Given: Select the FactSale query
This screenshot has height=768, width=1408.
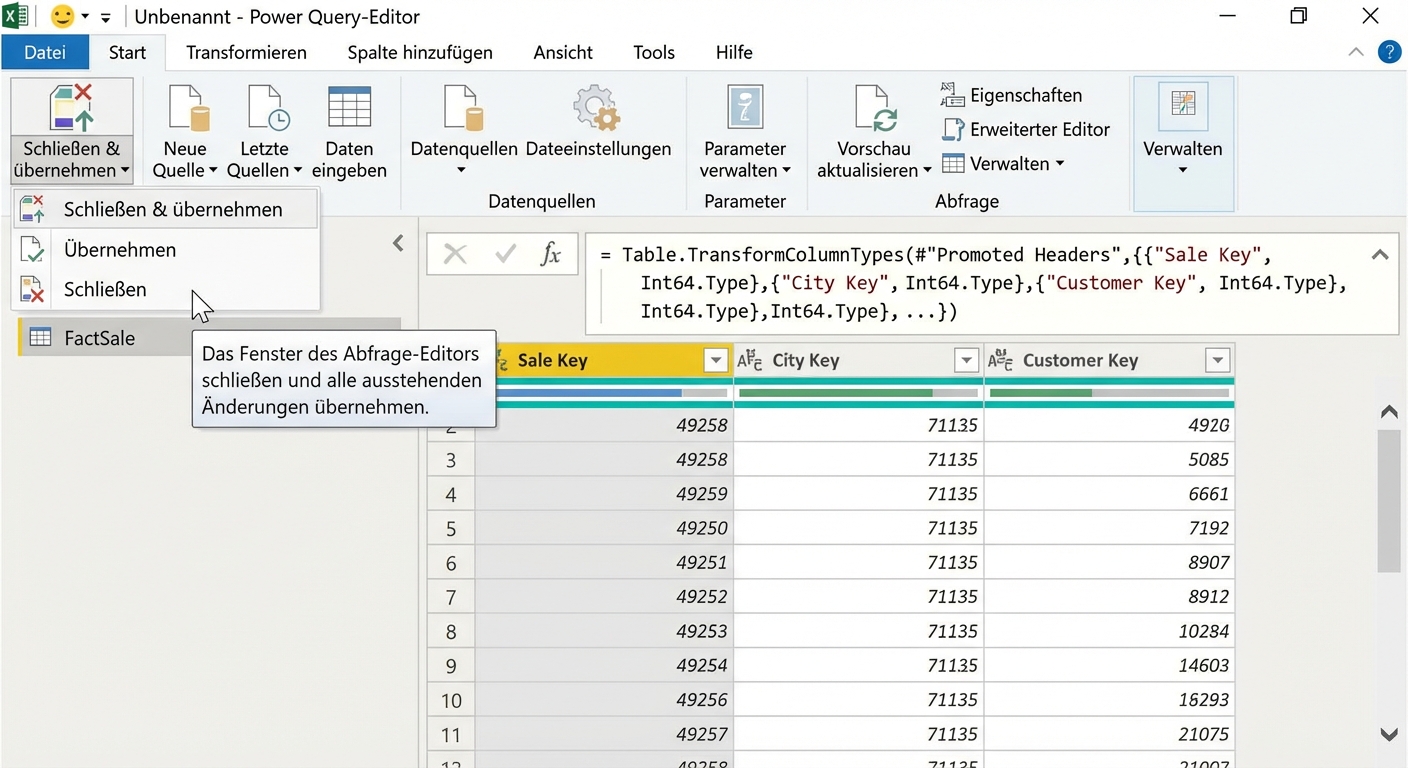Looking at the screenshot, I should coord(99,338).
